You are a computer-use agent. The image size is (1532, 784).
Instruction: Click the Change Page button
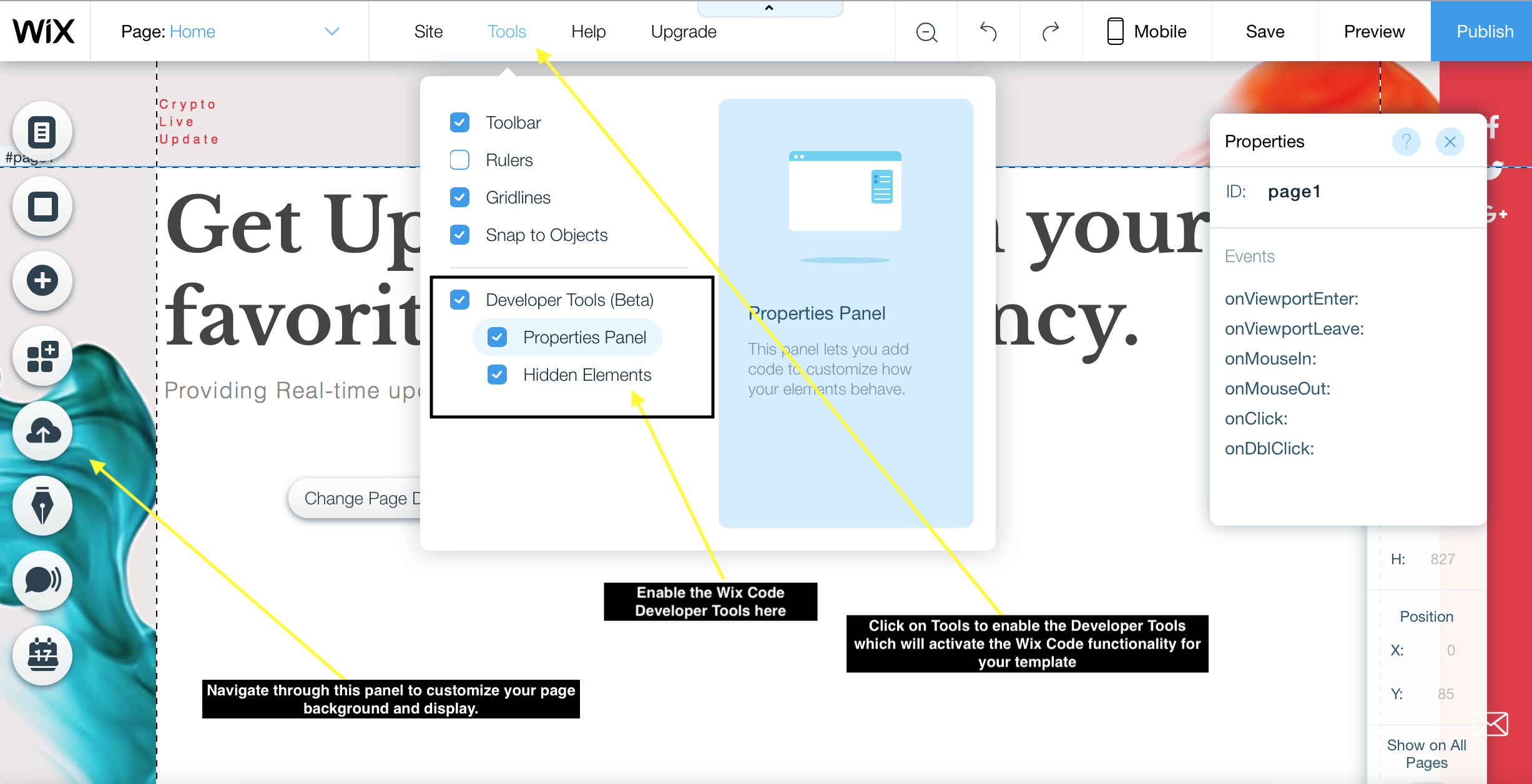click(355, 498)
